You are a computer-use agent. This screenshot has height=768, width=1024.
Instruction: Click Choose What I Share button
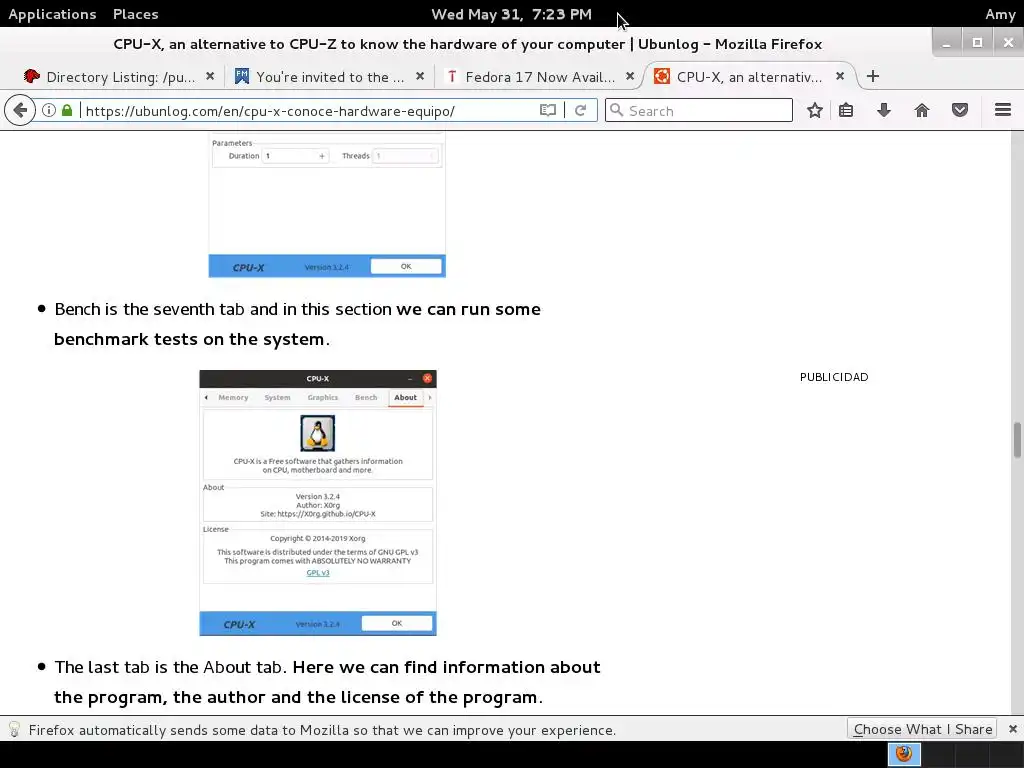coord(922,729)
